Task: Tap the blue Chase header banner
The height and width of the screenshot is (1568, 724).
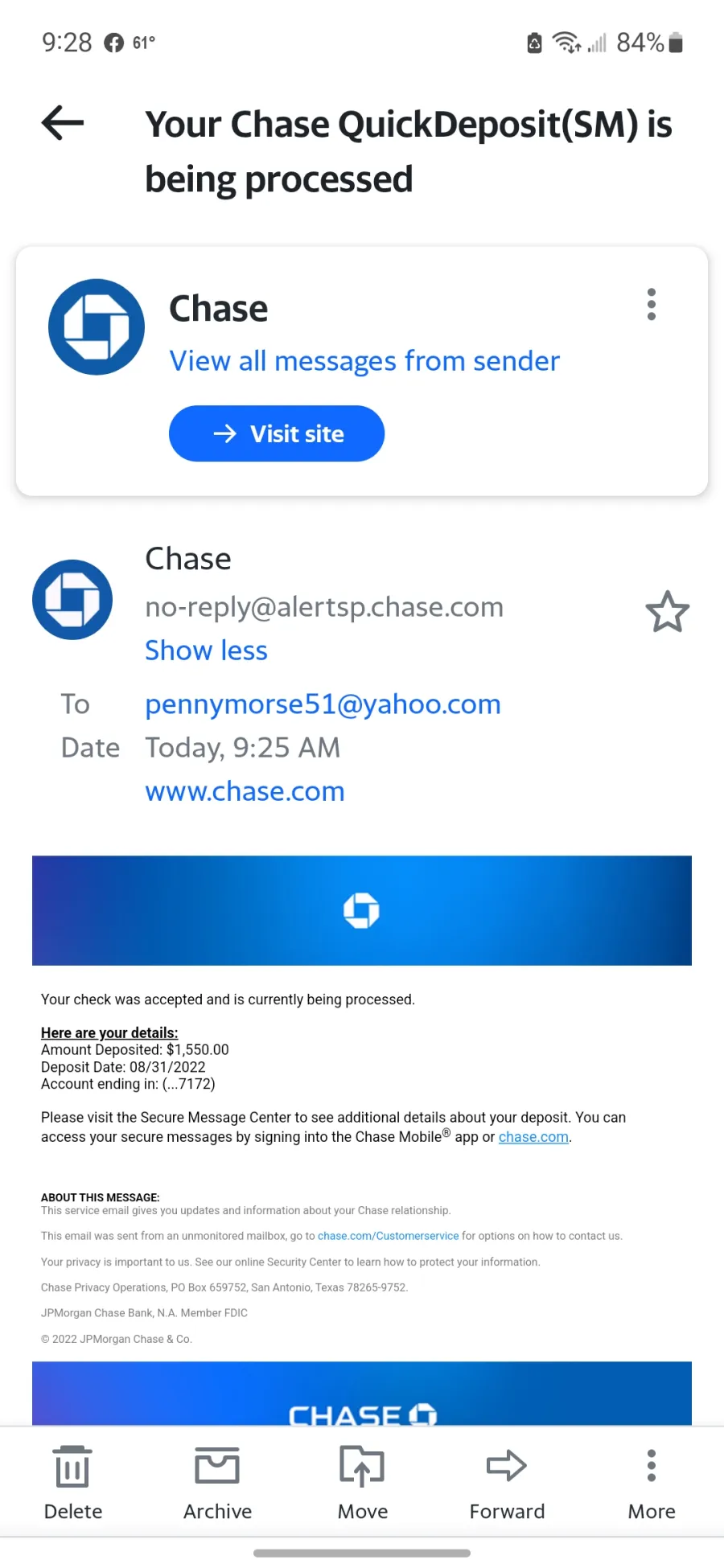Action: [x=362, y=910]
